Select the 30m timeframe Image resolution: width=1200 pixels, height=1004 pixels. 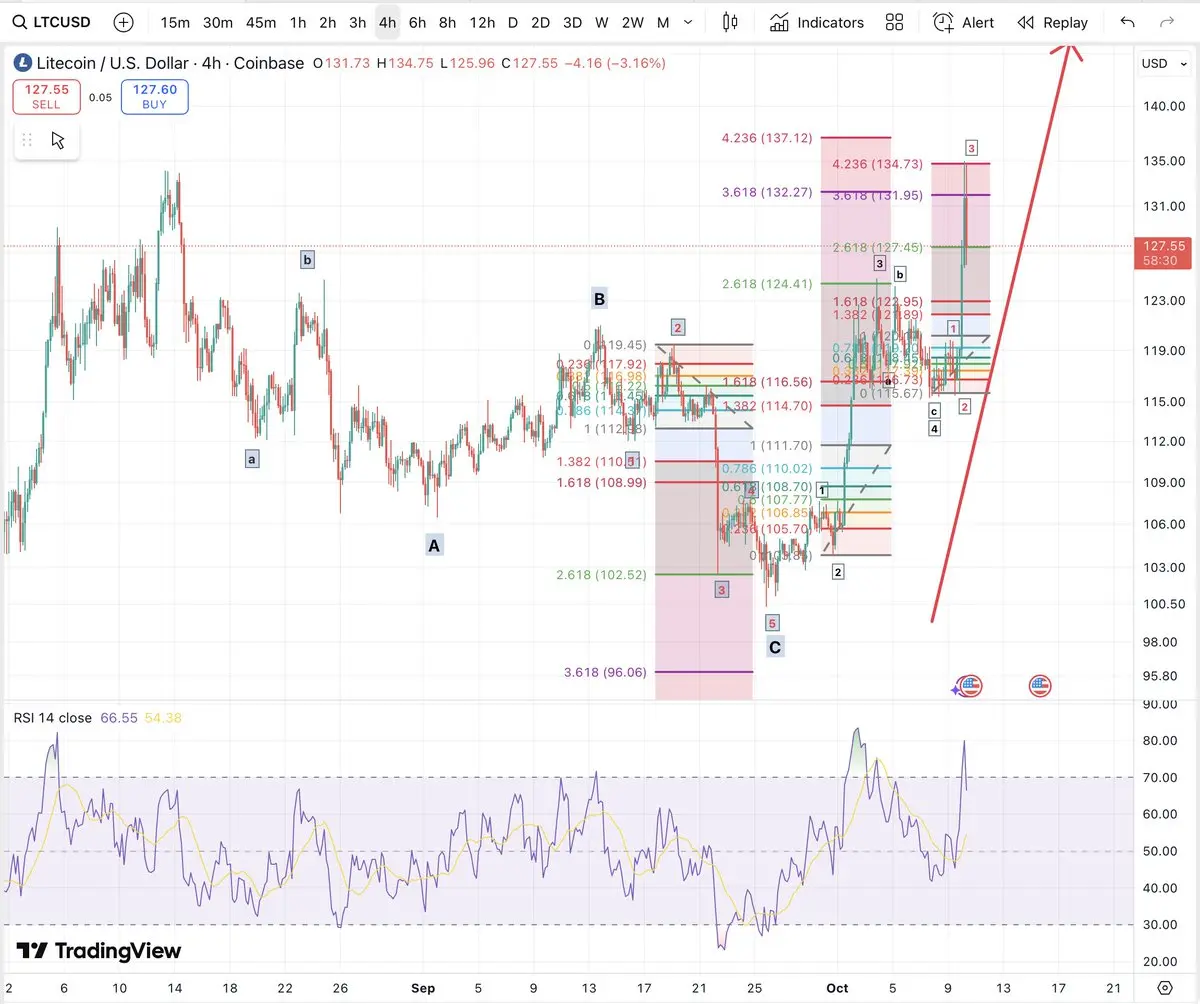(x=217, y=22)
